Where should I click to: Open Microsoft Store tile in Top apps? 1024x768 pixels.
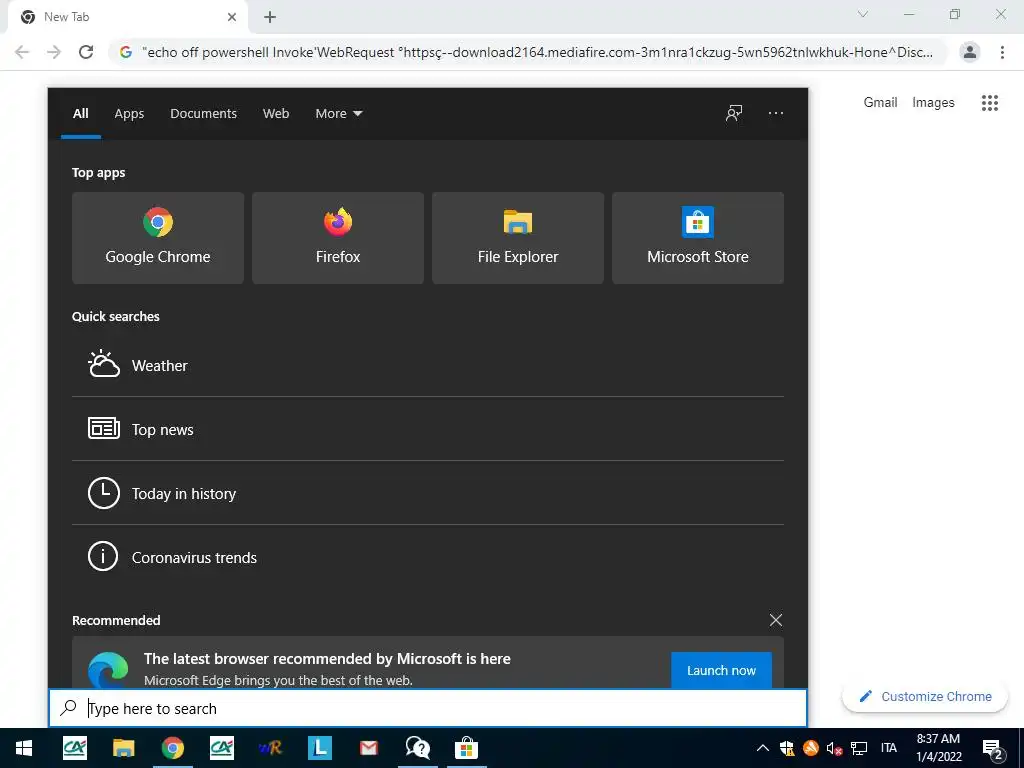[x=697, y=238]
